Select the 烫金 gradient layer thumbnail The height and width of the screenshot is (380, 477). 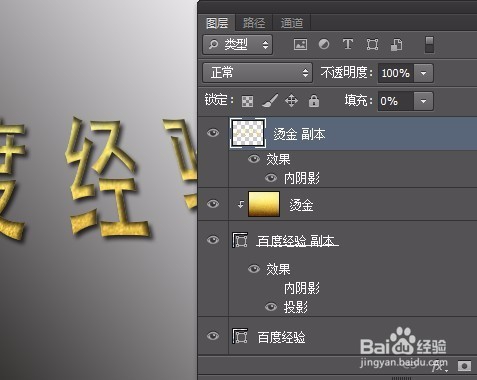pos(264,204)
